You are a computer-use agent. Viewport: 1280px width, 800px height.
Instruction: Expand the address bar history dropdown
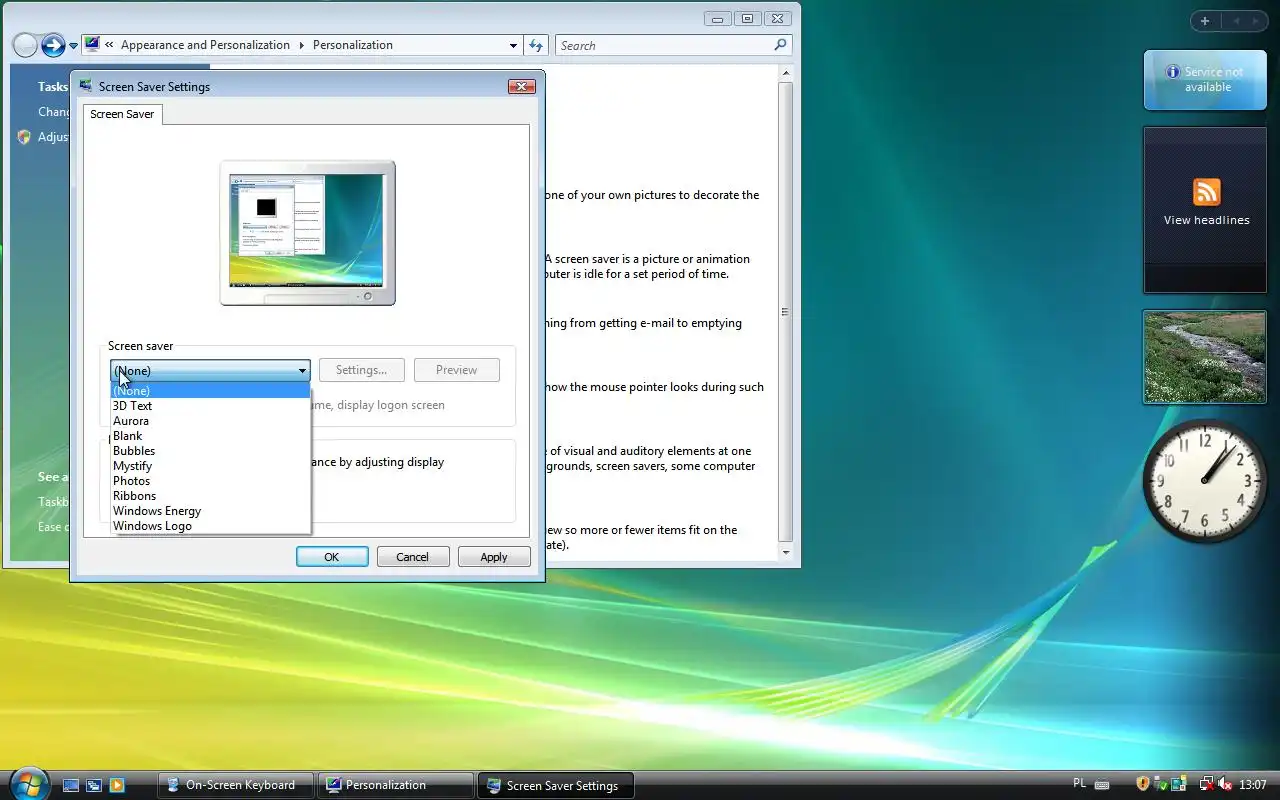513,45
